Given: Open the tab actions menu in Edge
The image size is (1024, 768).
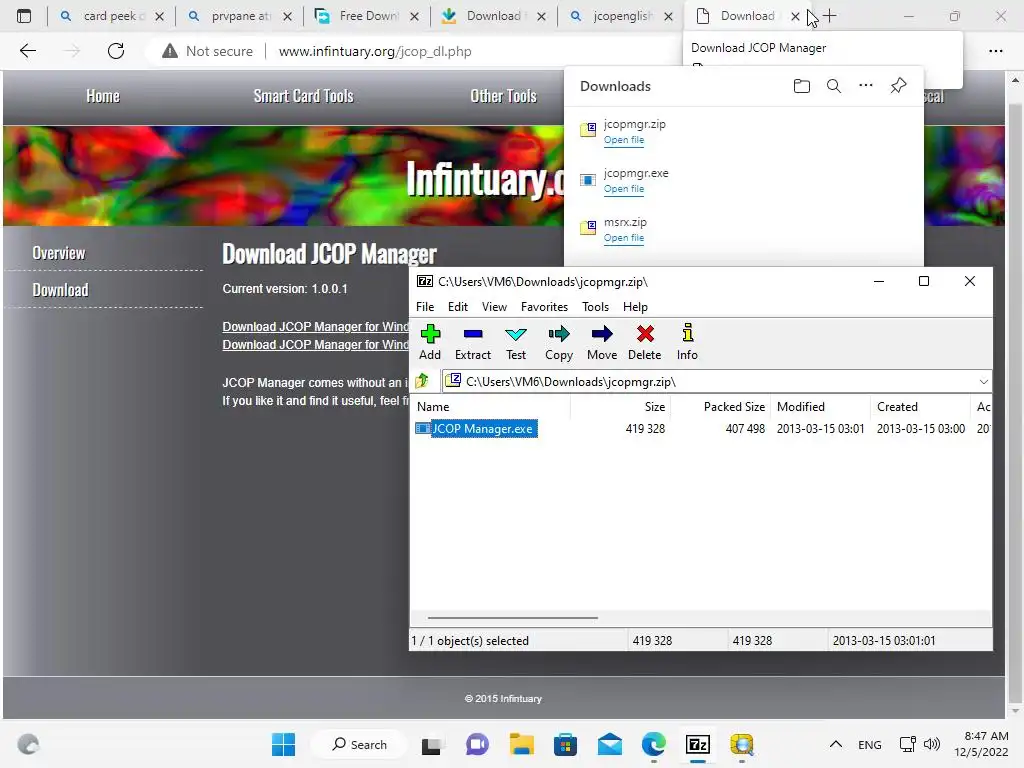Looking at the screenshot, I should click(24, 16).
